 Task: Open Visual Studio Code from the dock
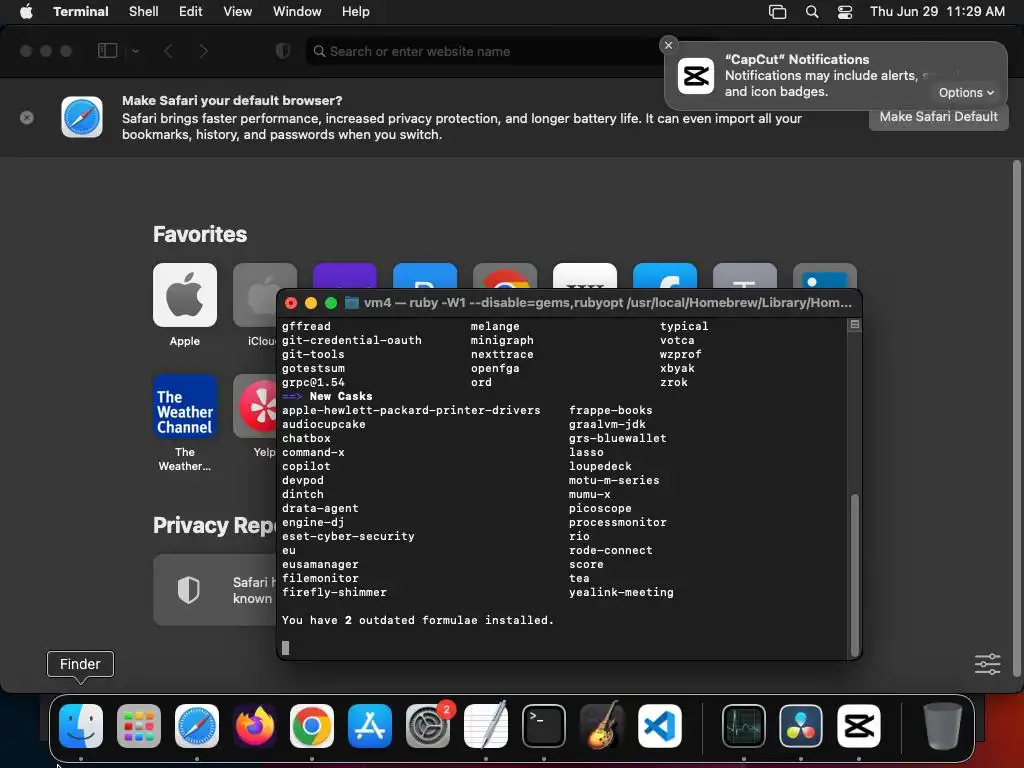click(659, 726)
